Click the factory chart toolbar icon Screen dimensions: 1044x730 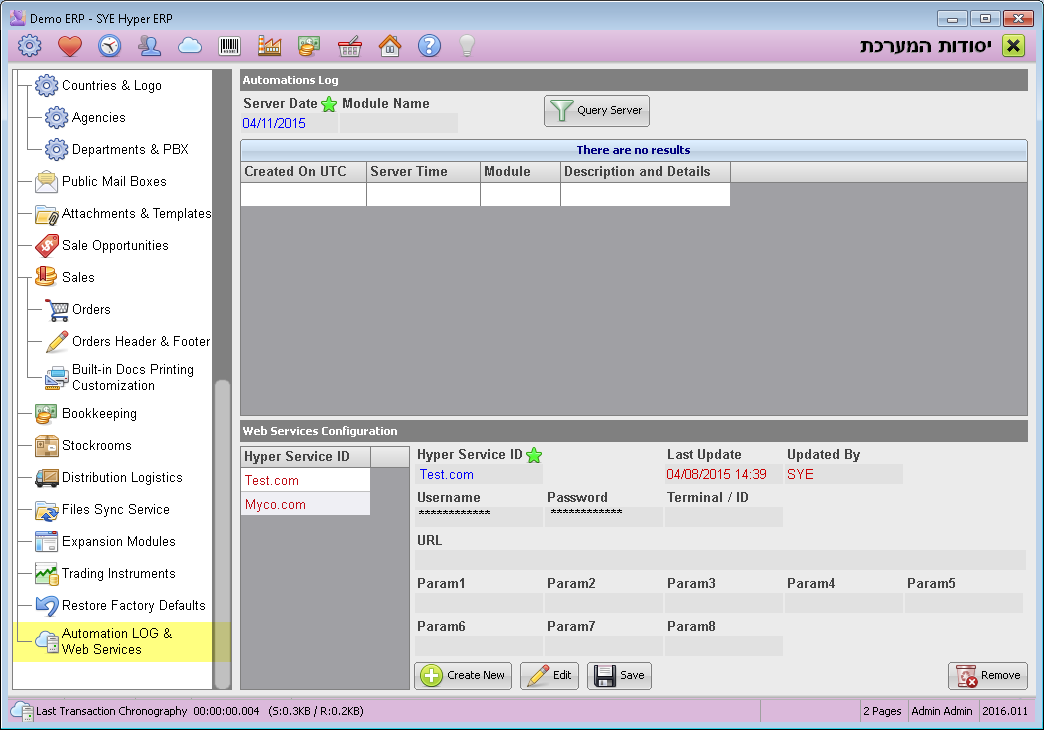tap(270, 46)
